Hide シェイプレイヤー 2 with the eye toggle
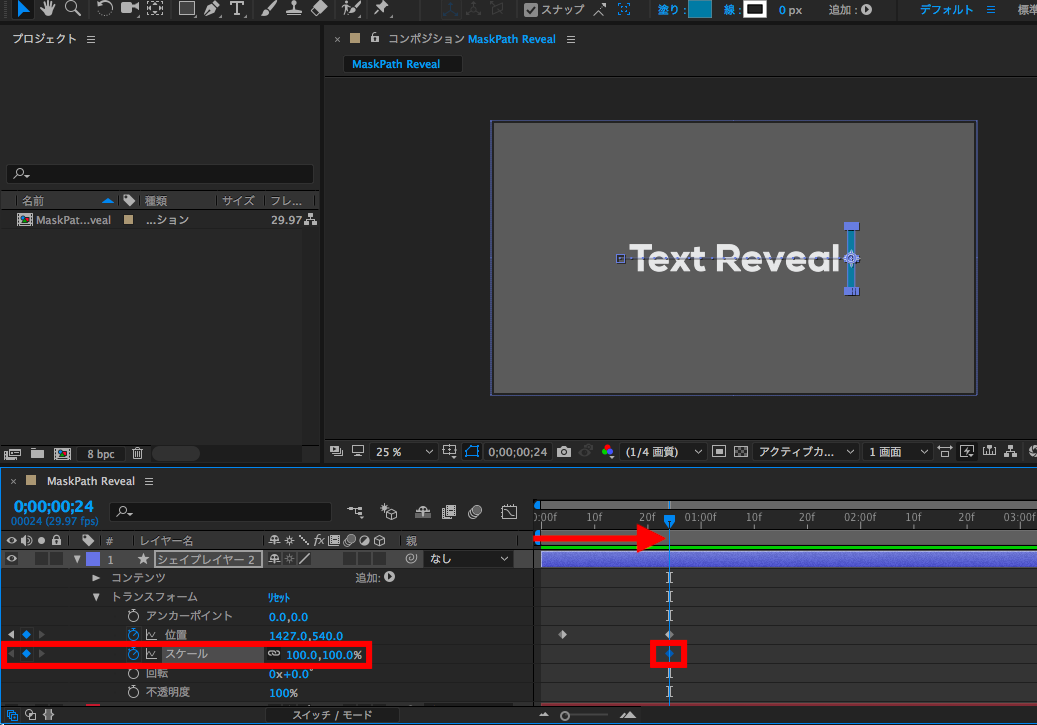The image size is (1037, 725). pos(12,559)
